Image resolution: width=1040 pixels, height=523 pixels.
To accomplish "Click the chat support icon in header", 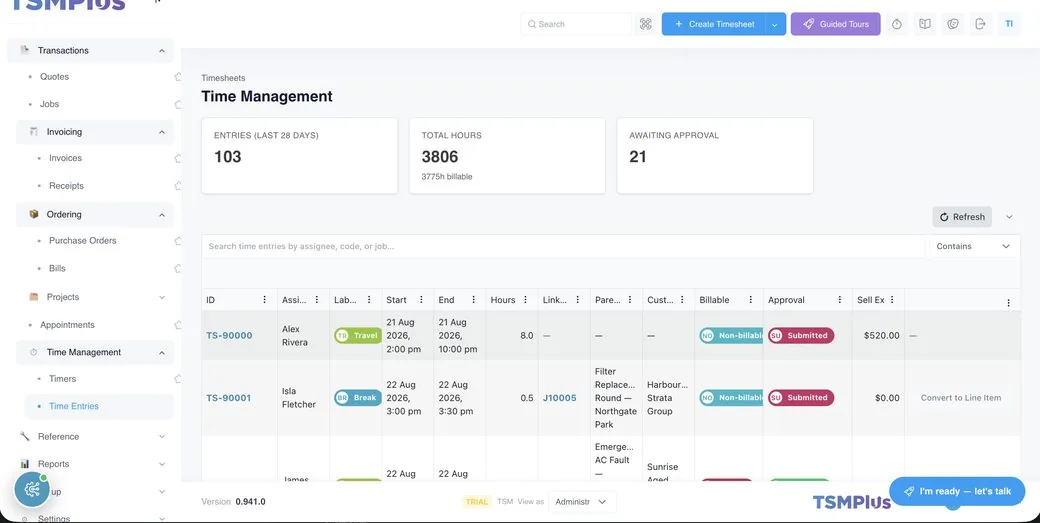I will [x=953, y=24].
